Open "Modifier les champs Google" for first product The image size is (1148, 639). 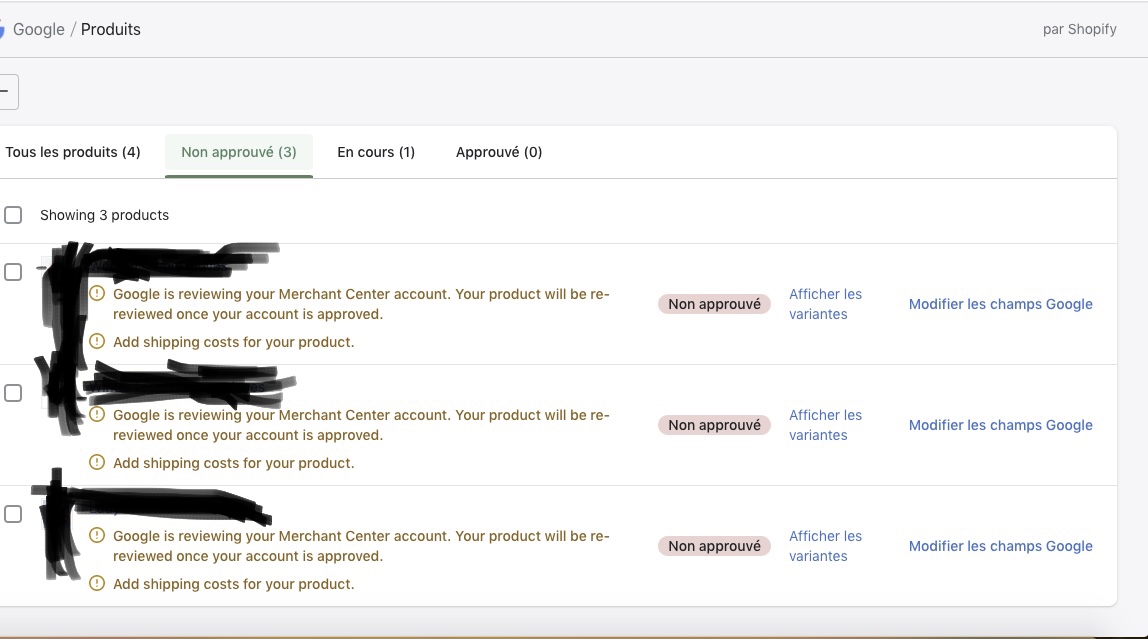click(1000, 304)
